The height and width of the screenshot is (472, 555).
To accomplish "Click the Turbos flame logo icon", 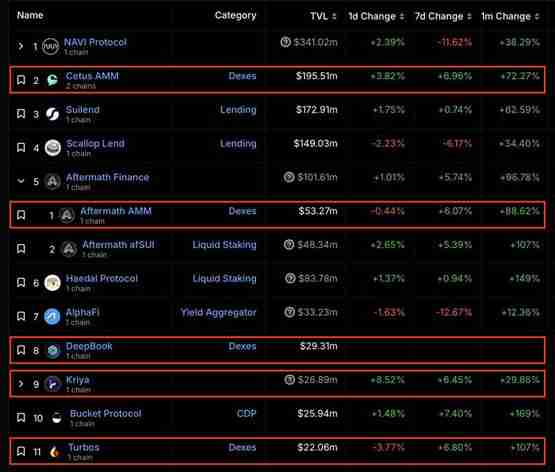I will (x=55, y=452).
